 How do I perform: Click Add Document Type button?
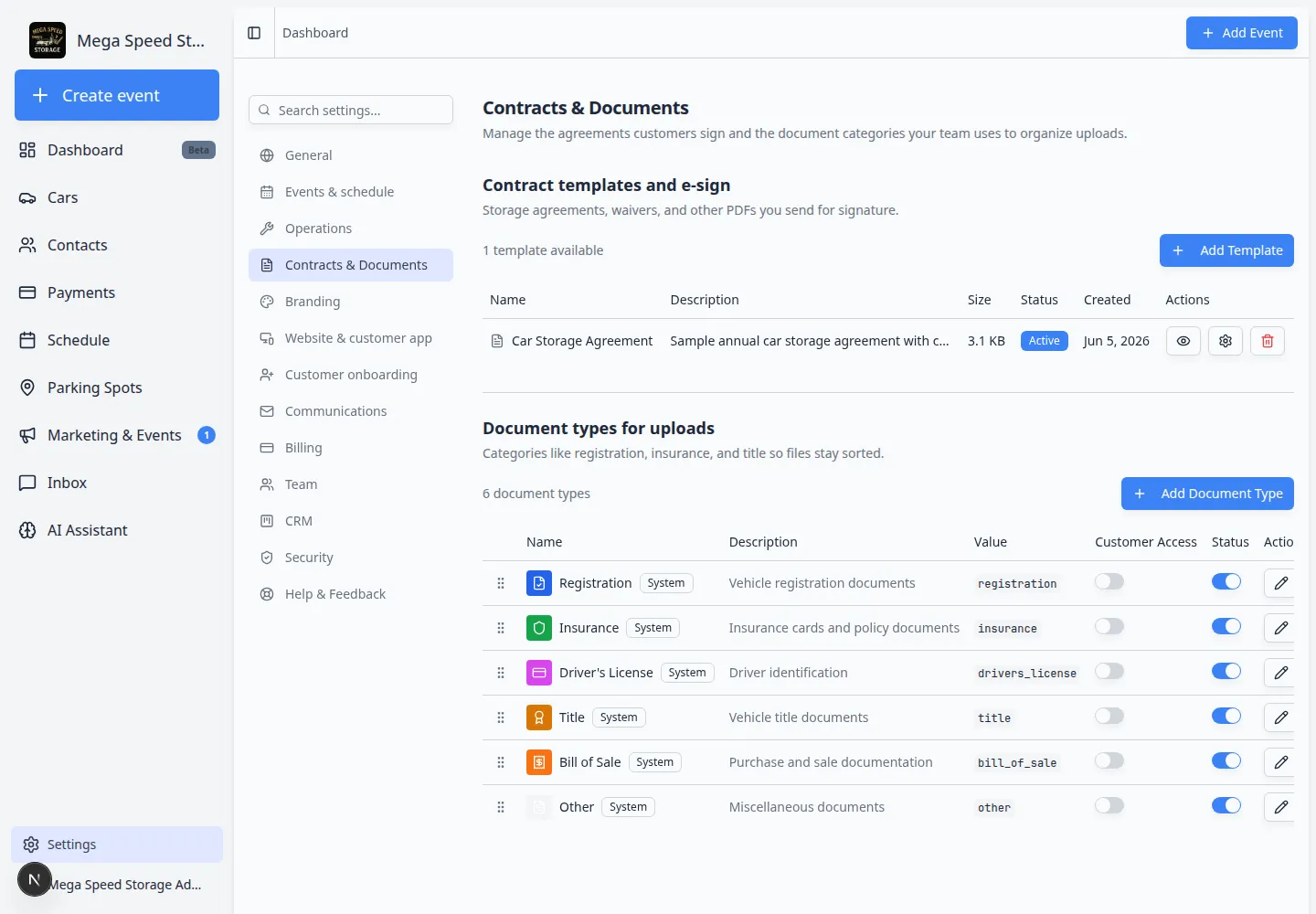click(1207, 494)
